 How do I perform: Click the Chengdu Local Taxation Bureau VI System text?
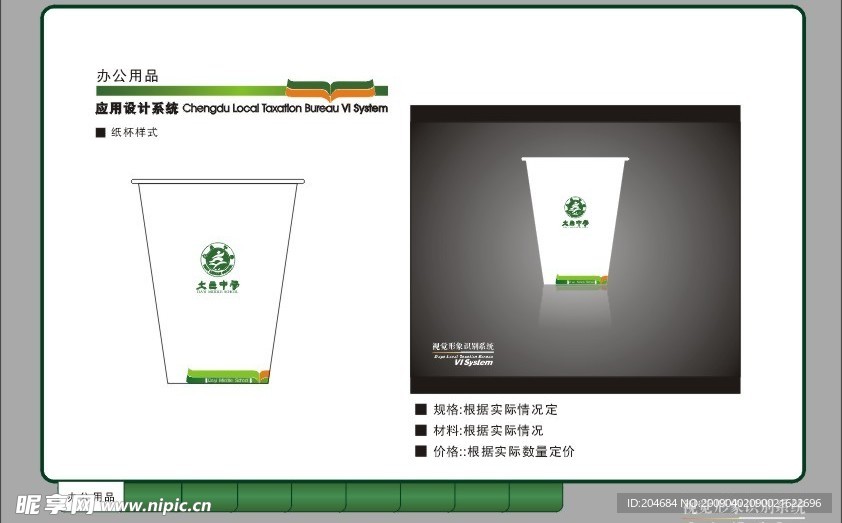click(285, 108)
